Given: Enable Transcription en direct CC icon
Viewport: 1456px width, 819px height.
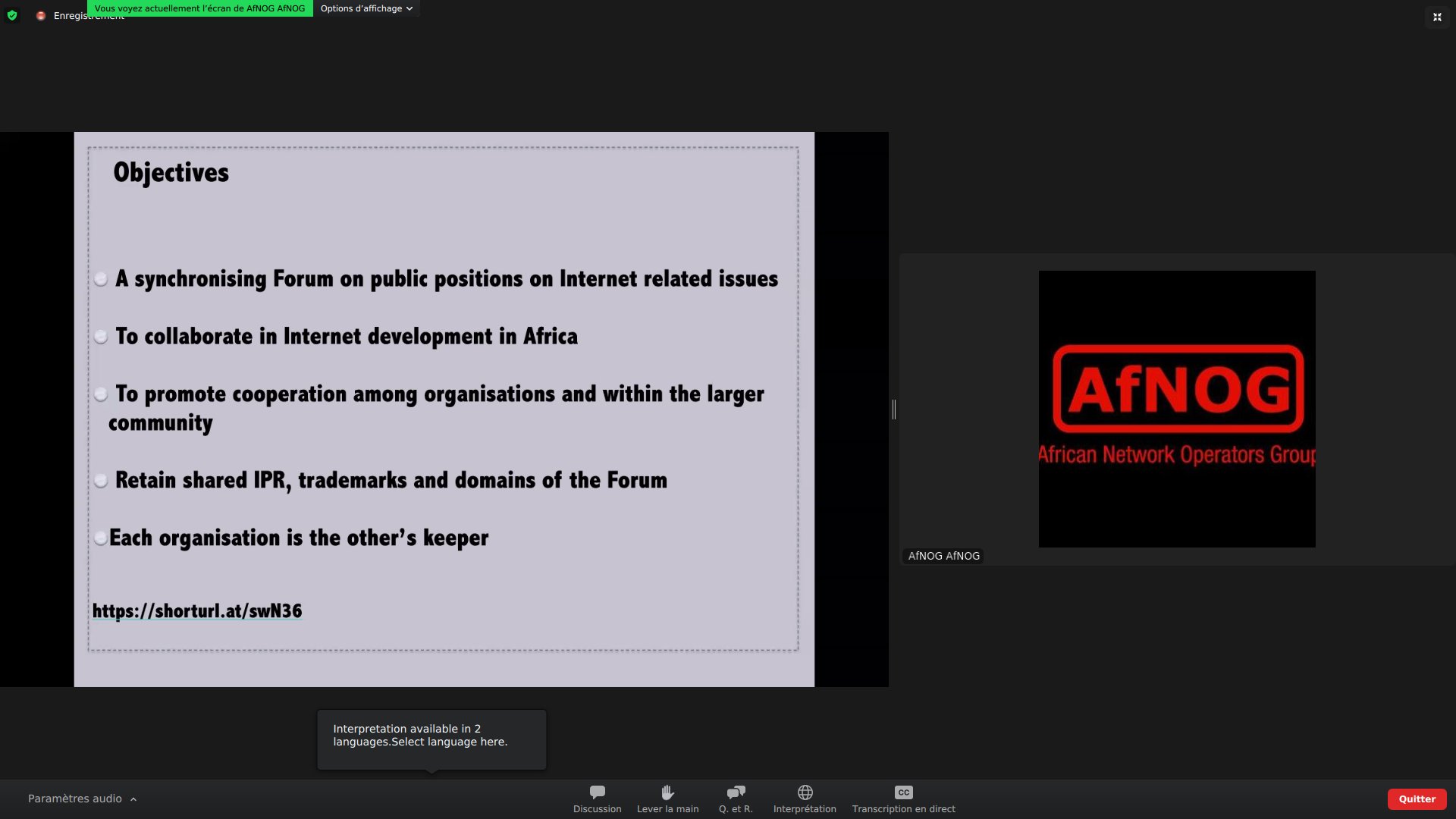Looking at the screenshot, I should click(903, 792).
